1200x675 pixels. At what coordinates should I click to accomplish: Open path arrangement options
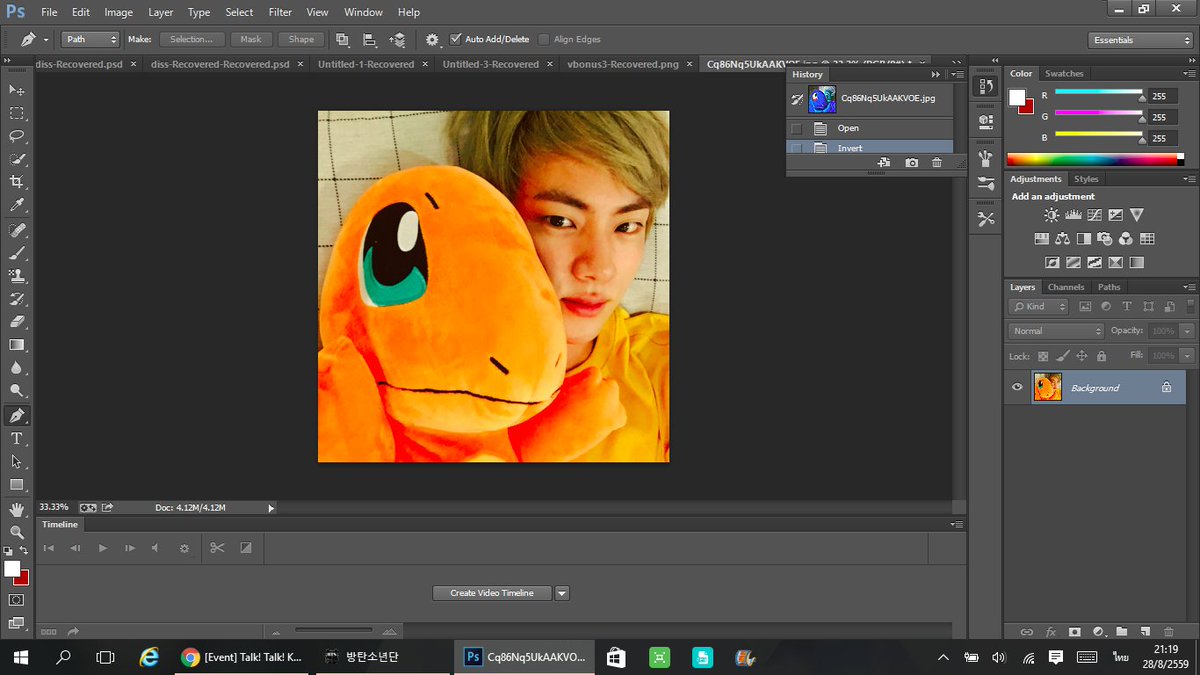[398, 40]
